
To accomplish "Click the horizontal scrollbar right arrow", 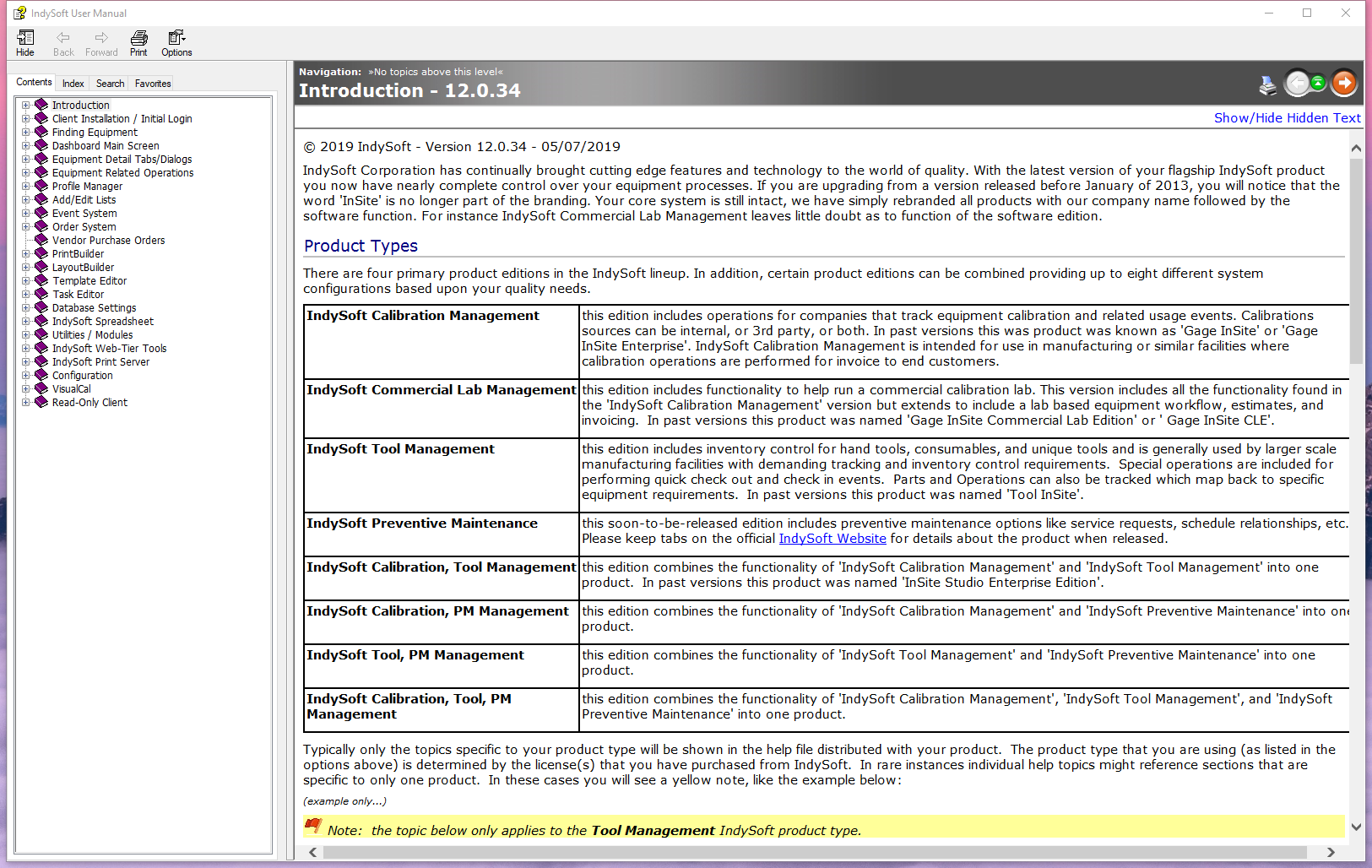I will pyautogui.click(x=1331, y=852).
